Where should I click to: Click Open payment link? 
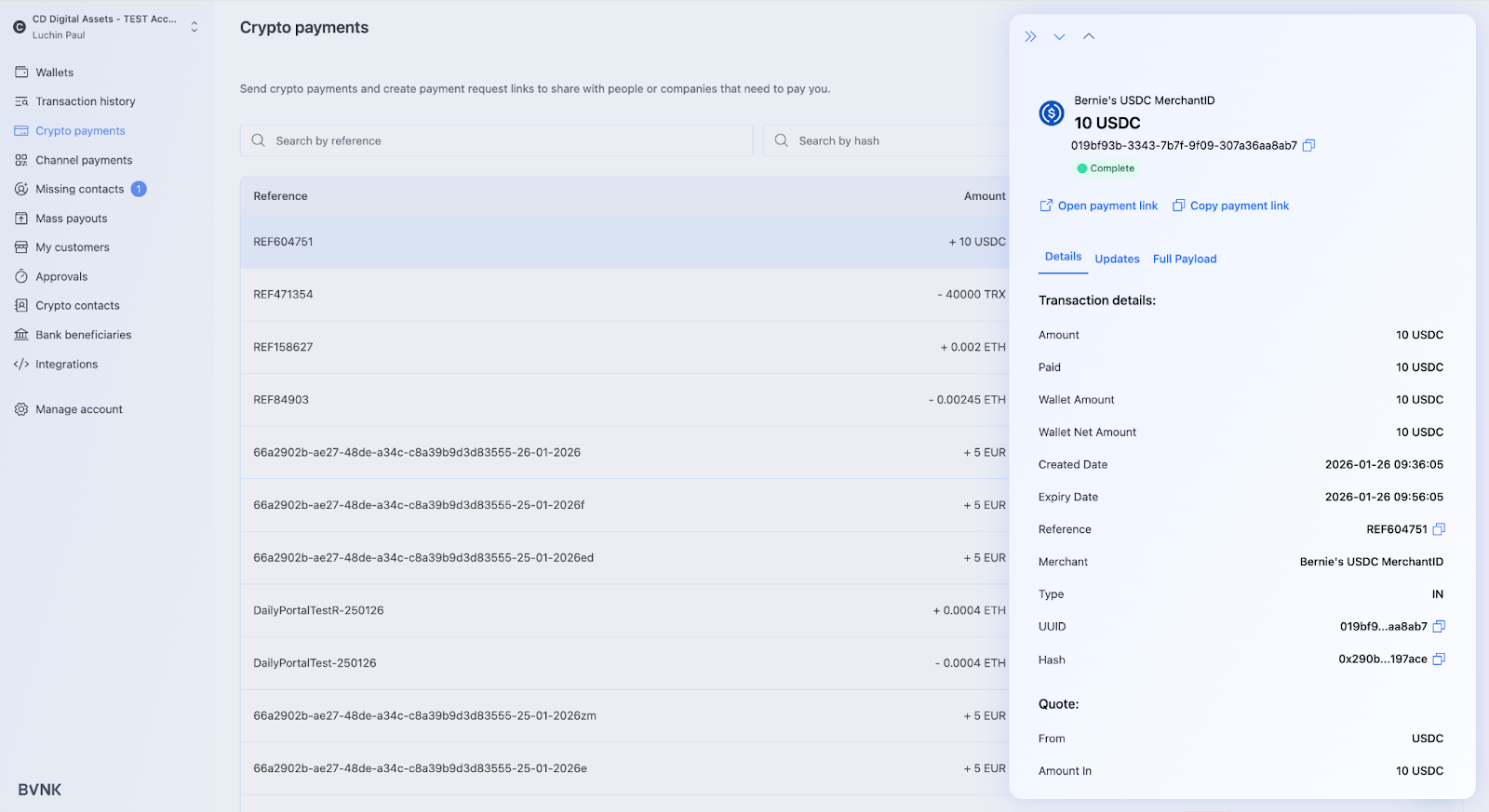tap(1099, 206)
